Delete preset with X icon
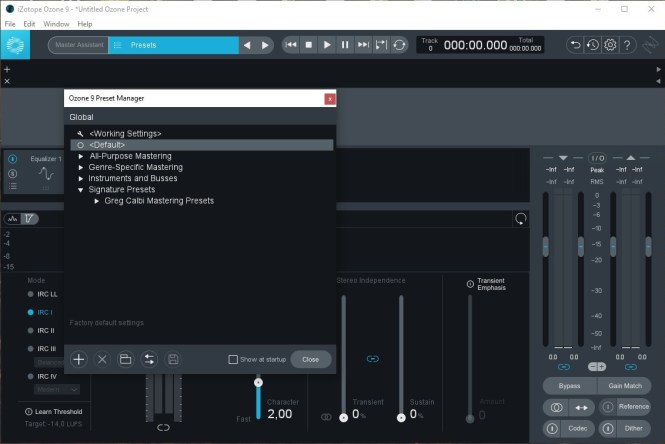665x444 pixels. click(102, 360)
